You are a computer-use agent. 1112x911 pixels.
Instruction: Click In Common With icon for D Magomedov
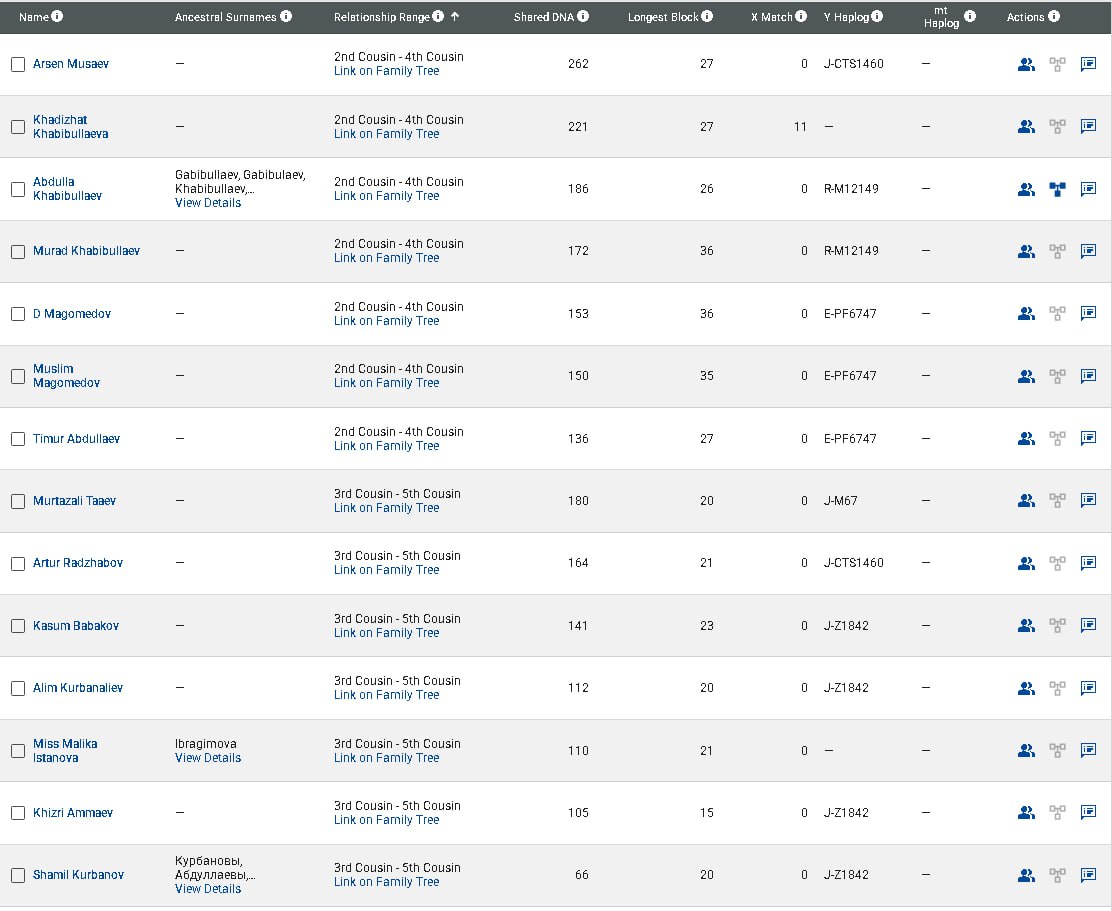tap(1026, 313)
